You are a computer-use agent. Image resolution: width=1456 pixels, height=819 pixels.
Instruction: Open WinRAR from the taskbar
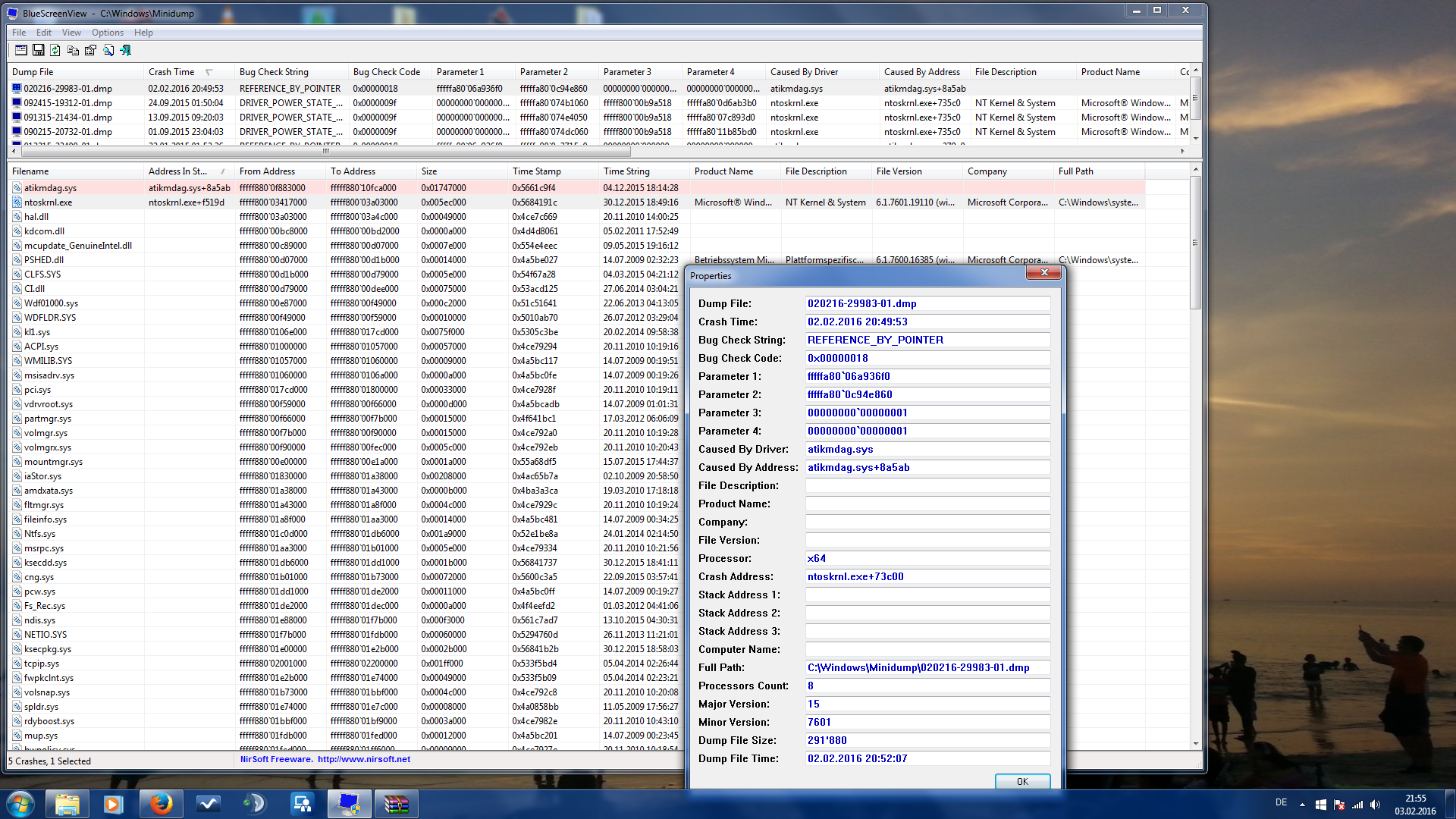point(396,804)
